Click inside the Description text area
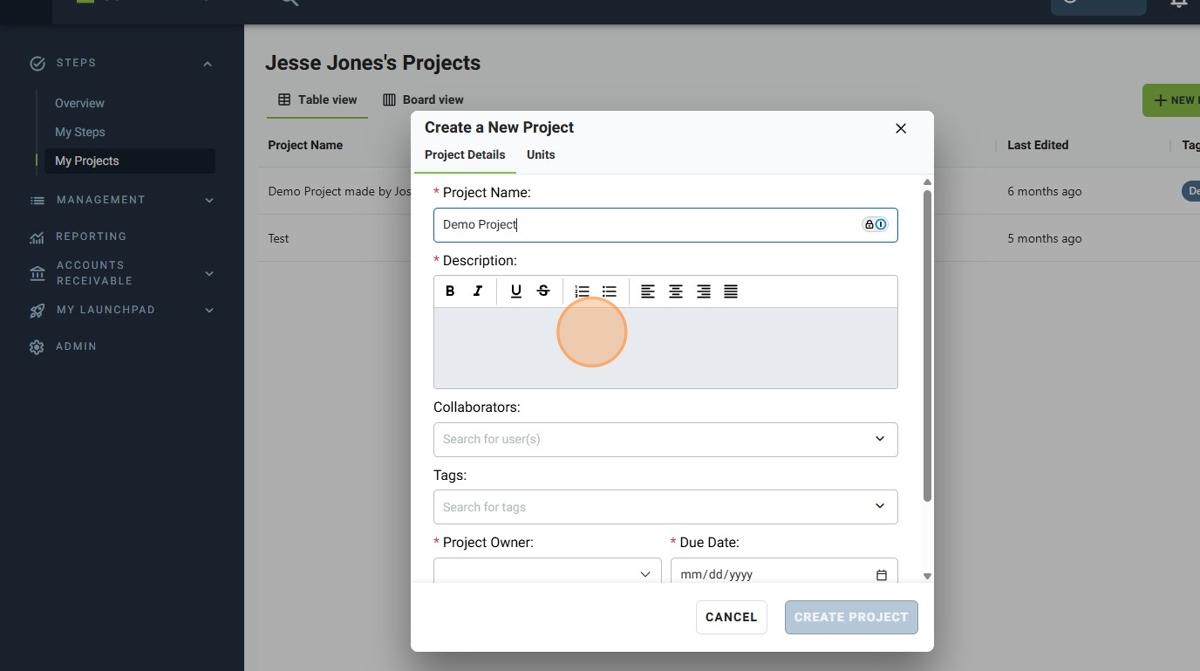1200x671 pixels. pyautogui.click(x=665, y=348)
